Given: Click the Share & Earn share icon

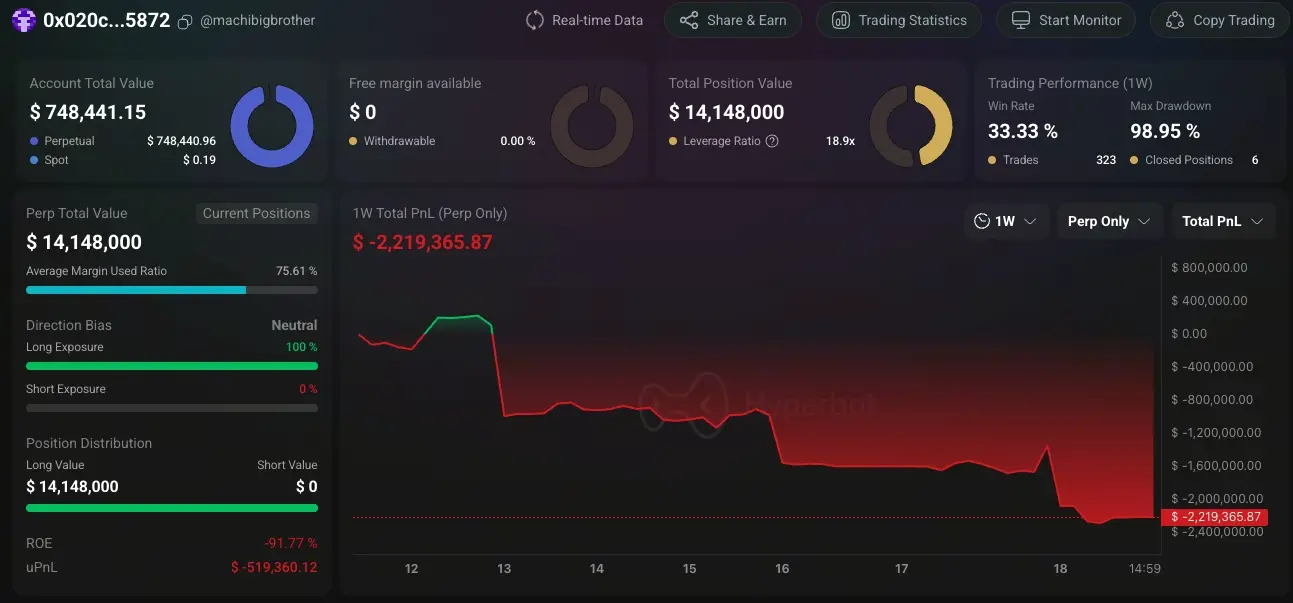Looking at the screenshot, I should tap(688, 20).
